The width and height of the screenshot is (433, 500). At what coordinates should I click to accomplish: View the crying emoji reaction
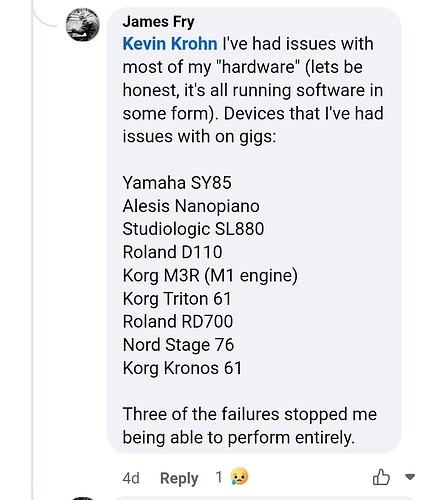pyautogui.click(x=239, y=477)
